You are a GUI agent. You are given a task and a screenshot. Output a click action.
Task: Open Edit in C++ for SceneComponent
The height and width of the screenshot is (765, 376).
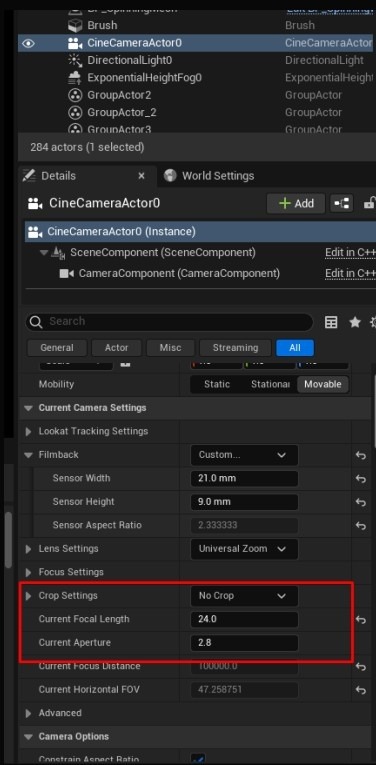pyautogui.click(x=350, y=253)
